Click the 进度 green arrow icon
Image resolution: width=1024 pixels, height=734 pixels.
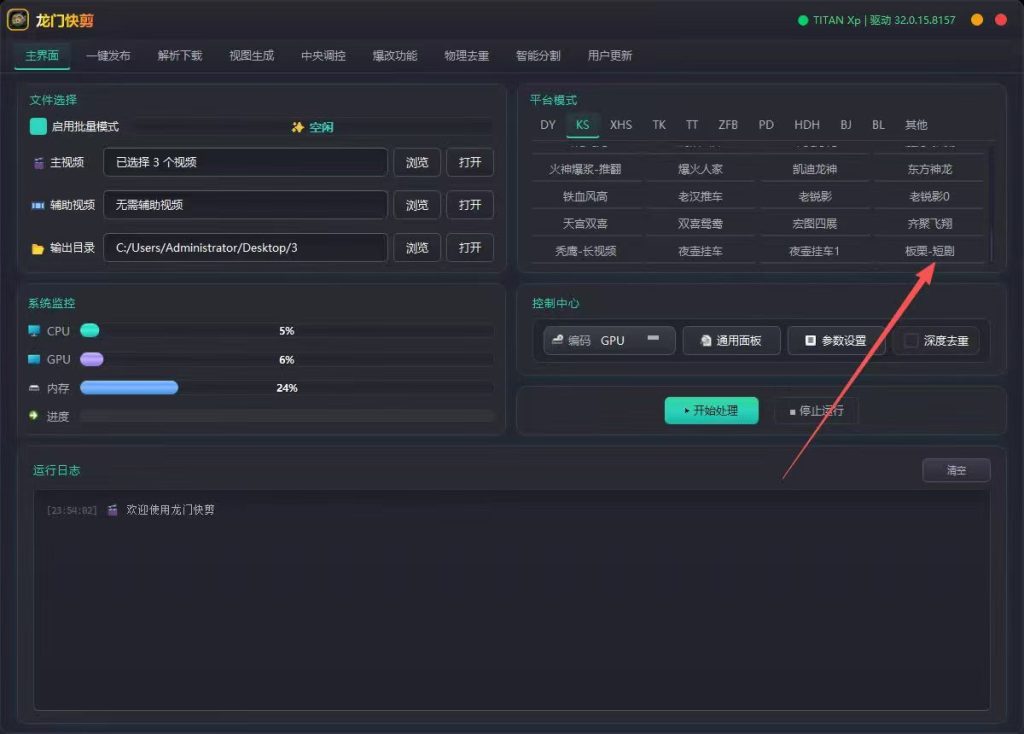(33, 415)
